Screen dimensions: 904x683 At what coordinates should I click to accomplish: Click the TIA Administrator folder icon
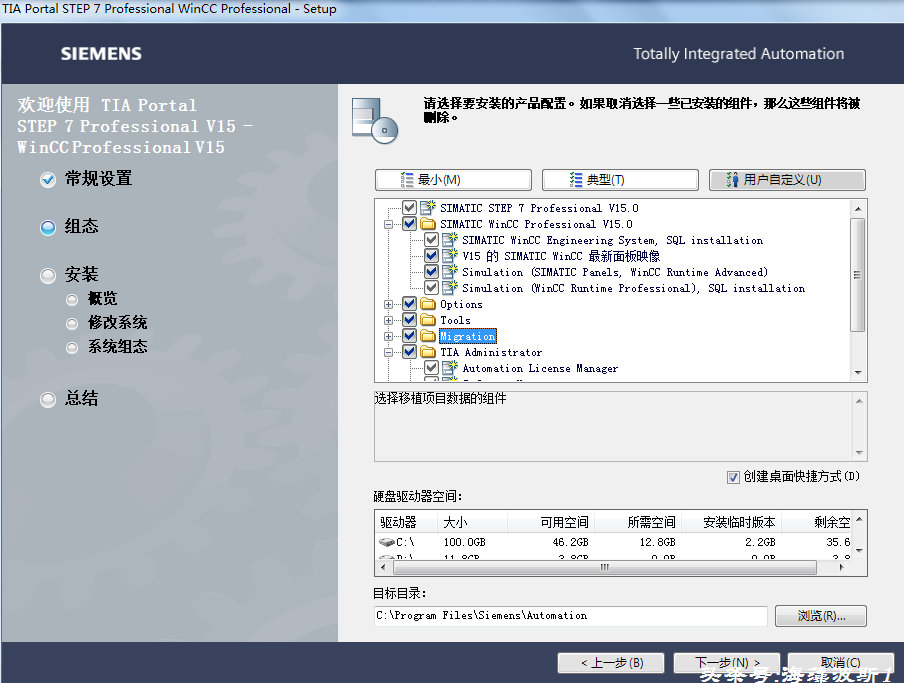[x=428, y=353]
